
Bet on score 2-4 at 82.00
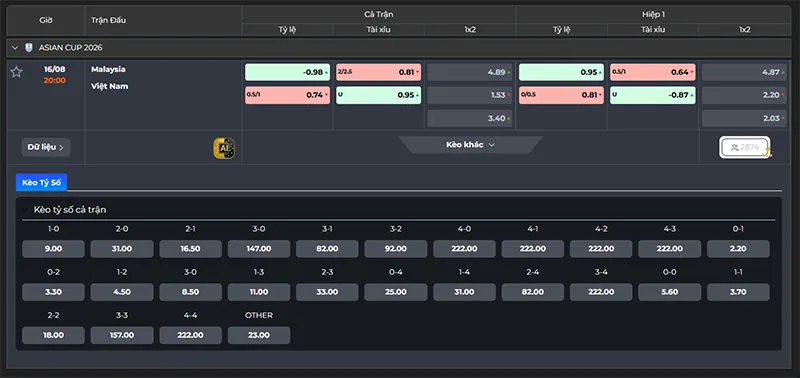coord(533,292)
